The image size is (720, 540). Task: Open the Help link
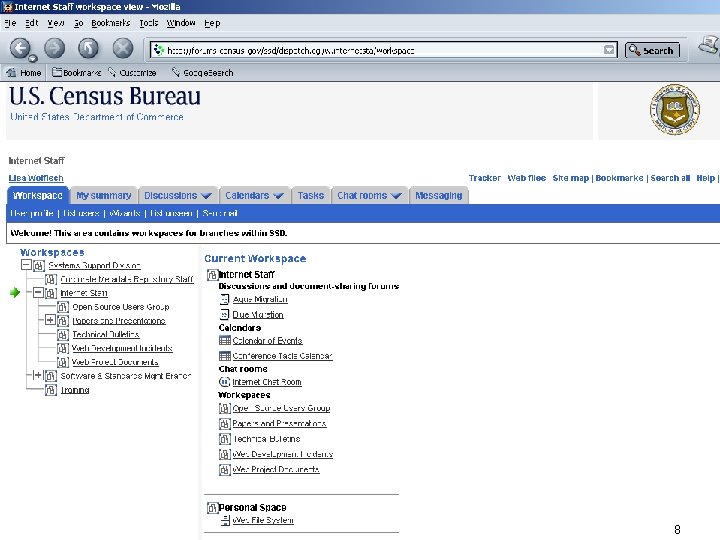pyautogui.click(x=705, y=178)
